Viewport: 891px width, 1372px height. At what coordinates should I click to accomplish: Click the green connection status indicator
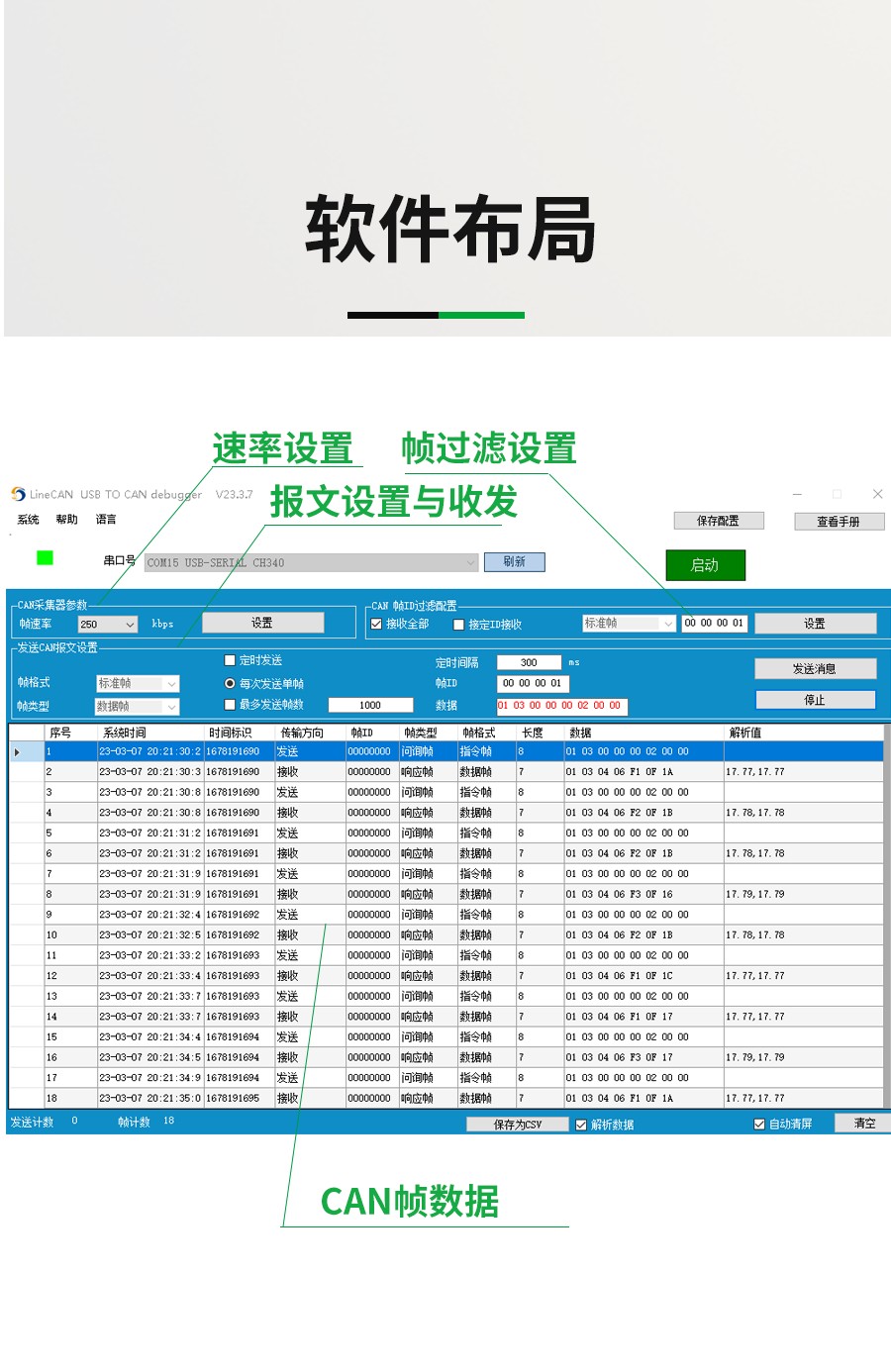pos(45,558)
